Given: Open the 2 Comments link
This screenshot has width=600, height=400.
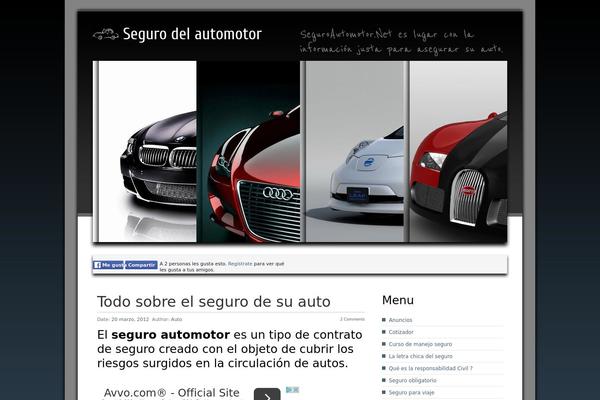Looking at the screenshot, I should click(352, 319).
